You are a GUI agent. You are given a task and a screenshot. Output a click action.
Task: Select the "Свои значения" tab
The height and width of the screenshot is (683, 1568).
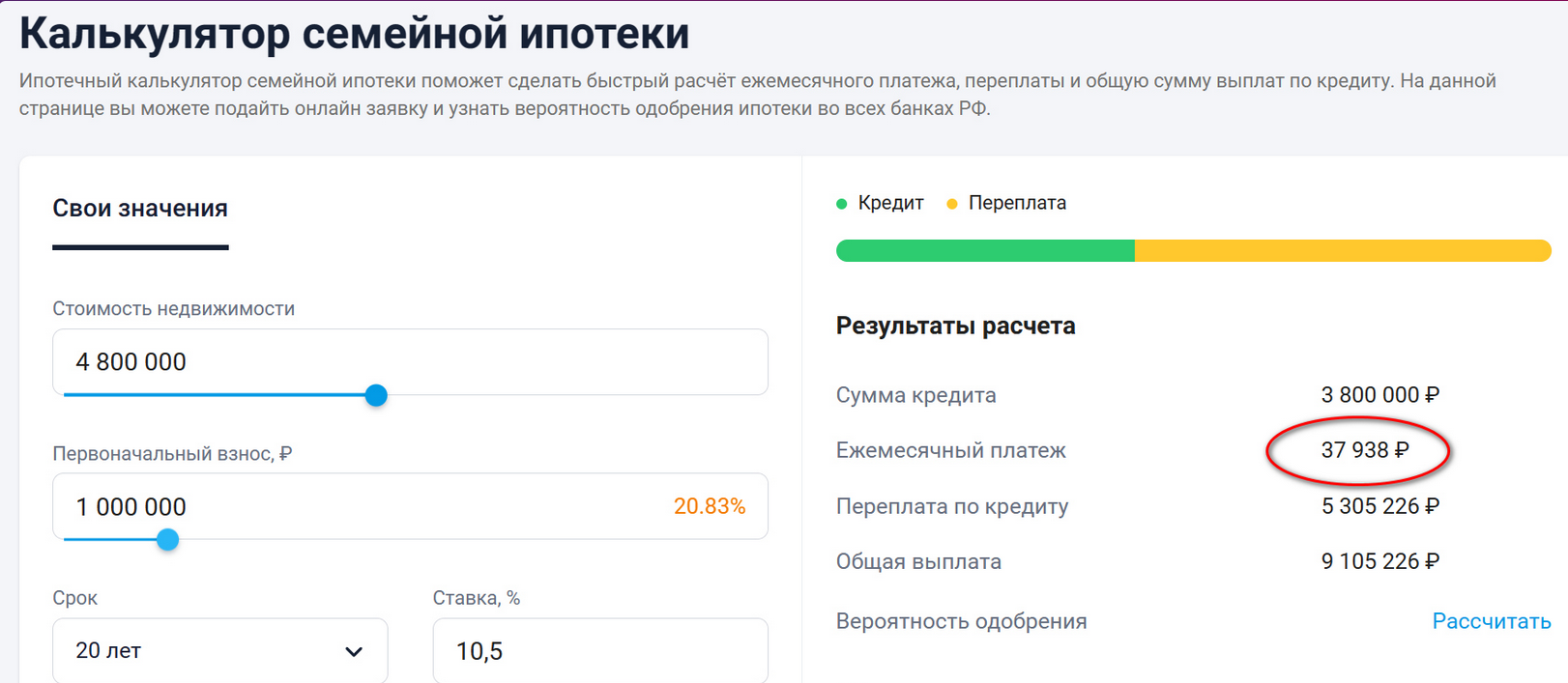pyautogui.click(x=139, y=208)
